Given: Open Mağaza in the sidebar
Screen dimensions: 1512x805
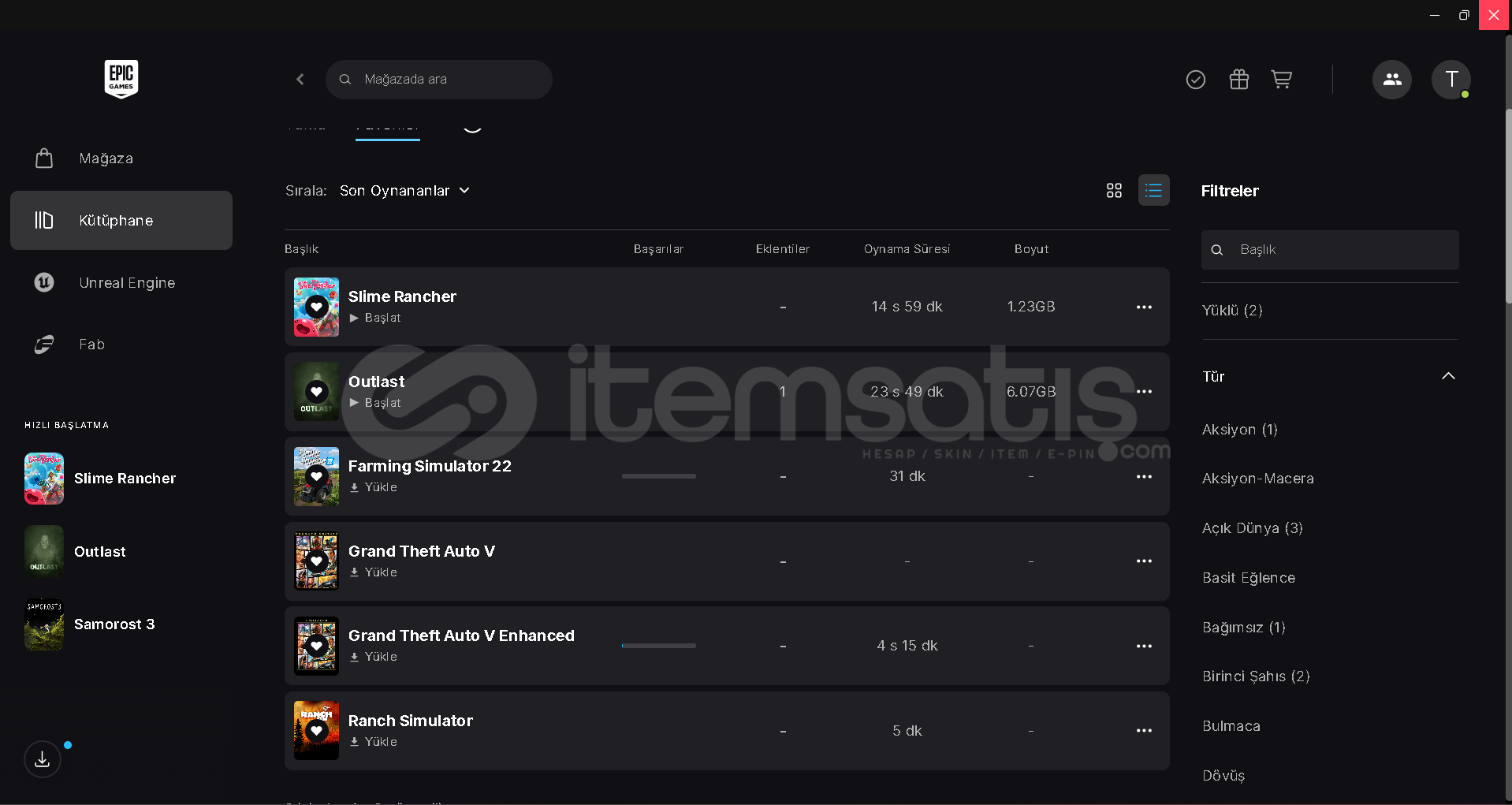Looking at the screenshot, I should [121, 158].
